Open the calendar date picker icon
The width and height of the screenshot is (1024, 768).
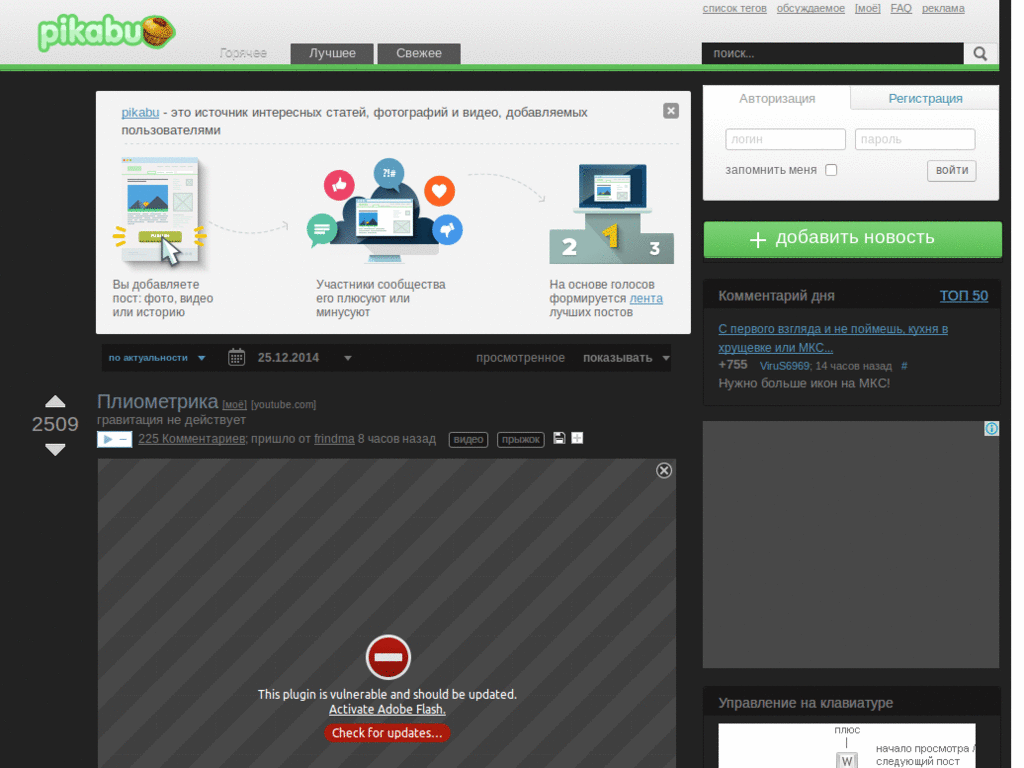pos(236,357)
